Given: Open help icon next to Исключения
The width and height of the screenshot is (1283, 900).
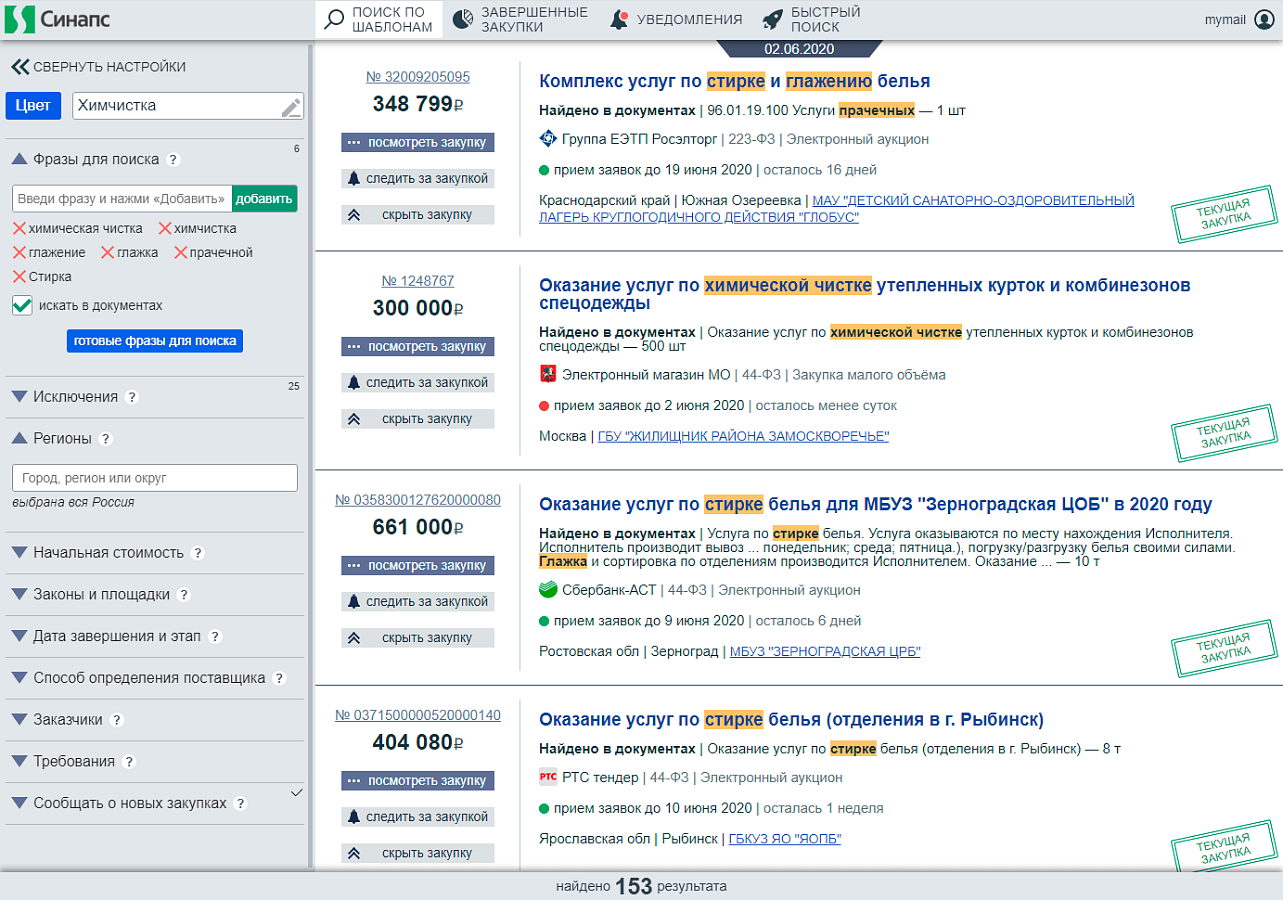Looking at the screenshot, I should click(x=132, y=397).
